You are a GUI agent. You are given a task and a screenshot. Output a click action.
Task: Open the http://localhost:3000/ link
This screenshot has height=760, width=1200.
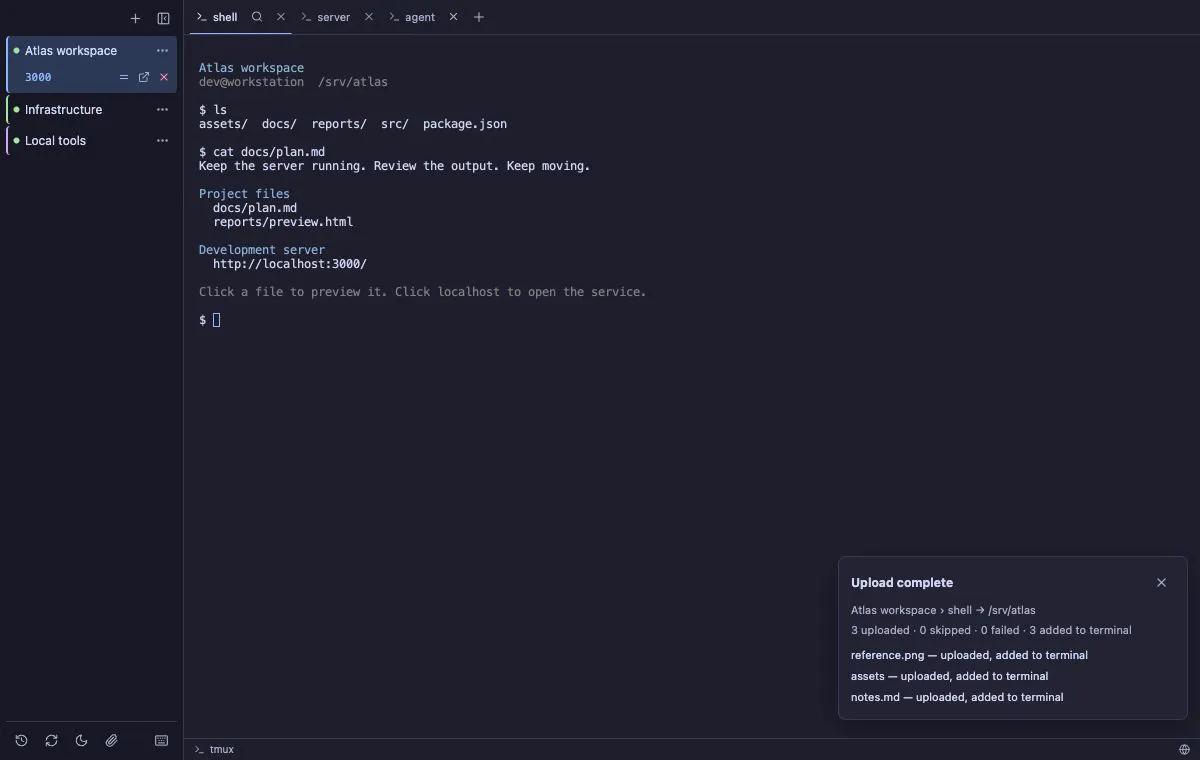[x=290, y=264]
